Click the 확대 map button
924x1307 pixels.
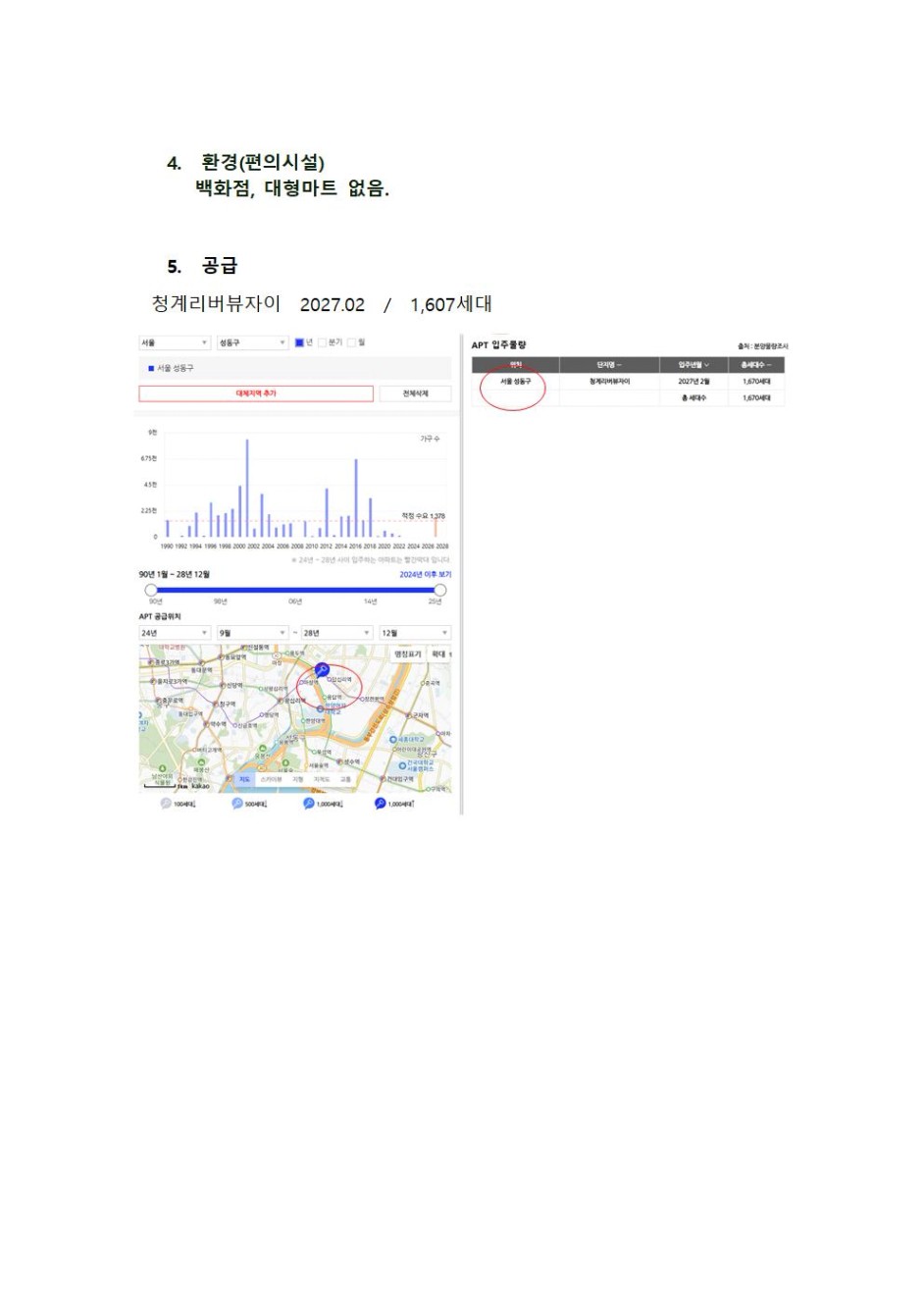point(438,654)
